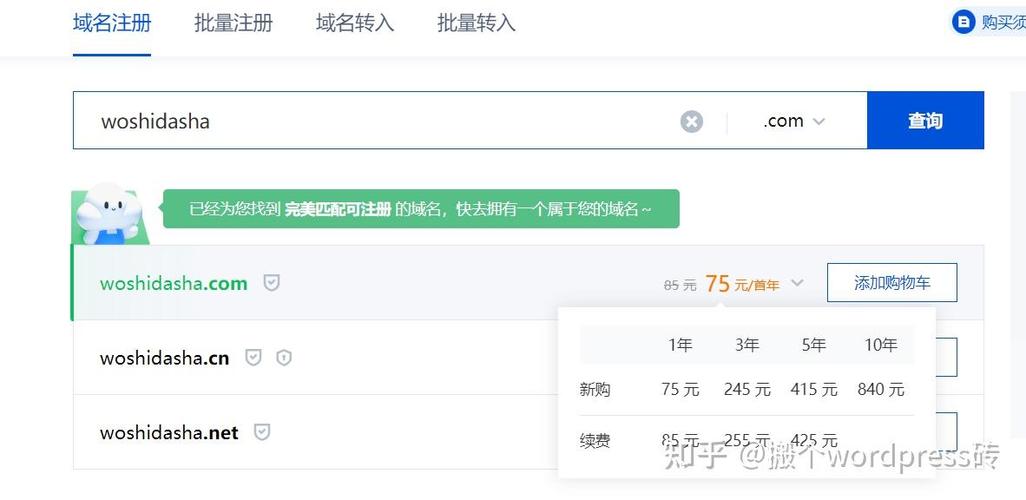Click the shield icon beside woshidasha.net

[262, 432]
